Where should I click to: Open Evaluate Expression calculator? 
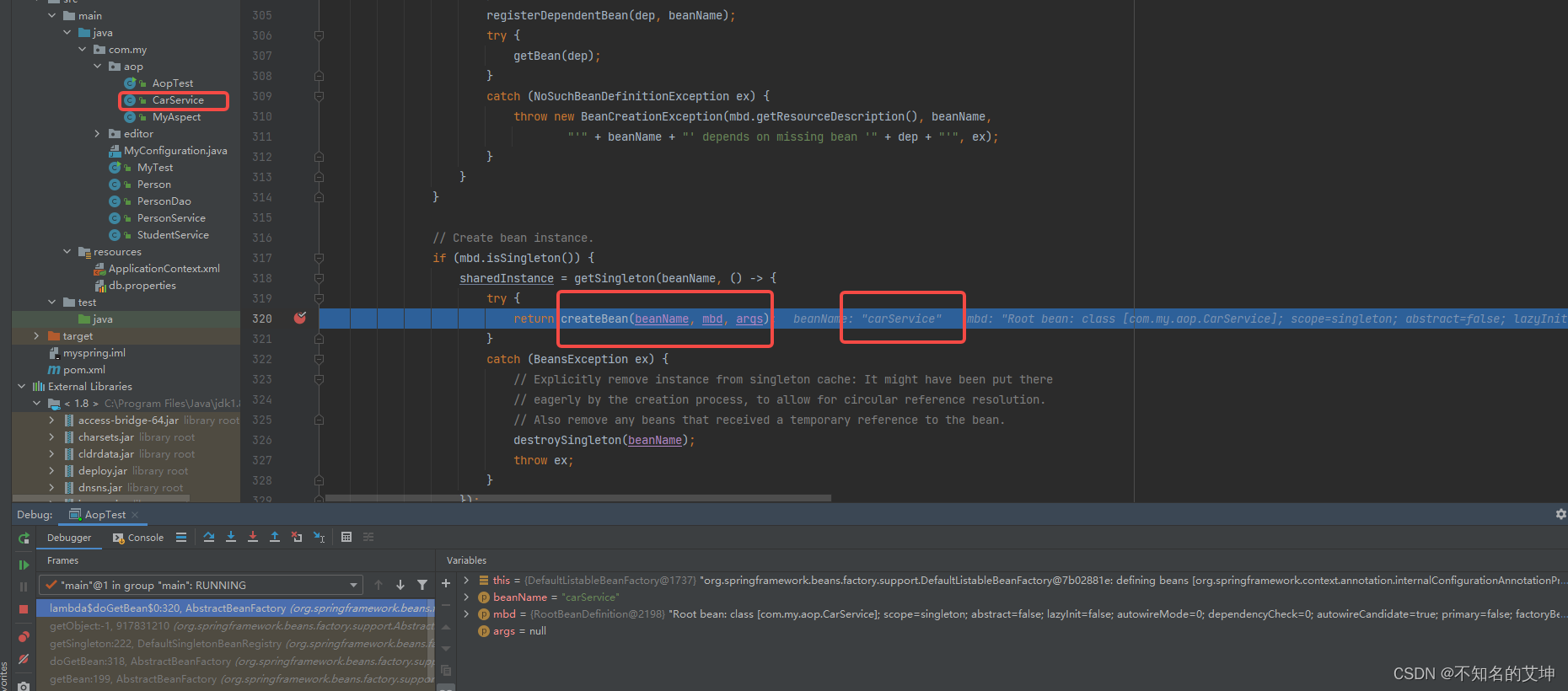click(x=346, y=538)
